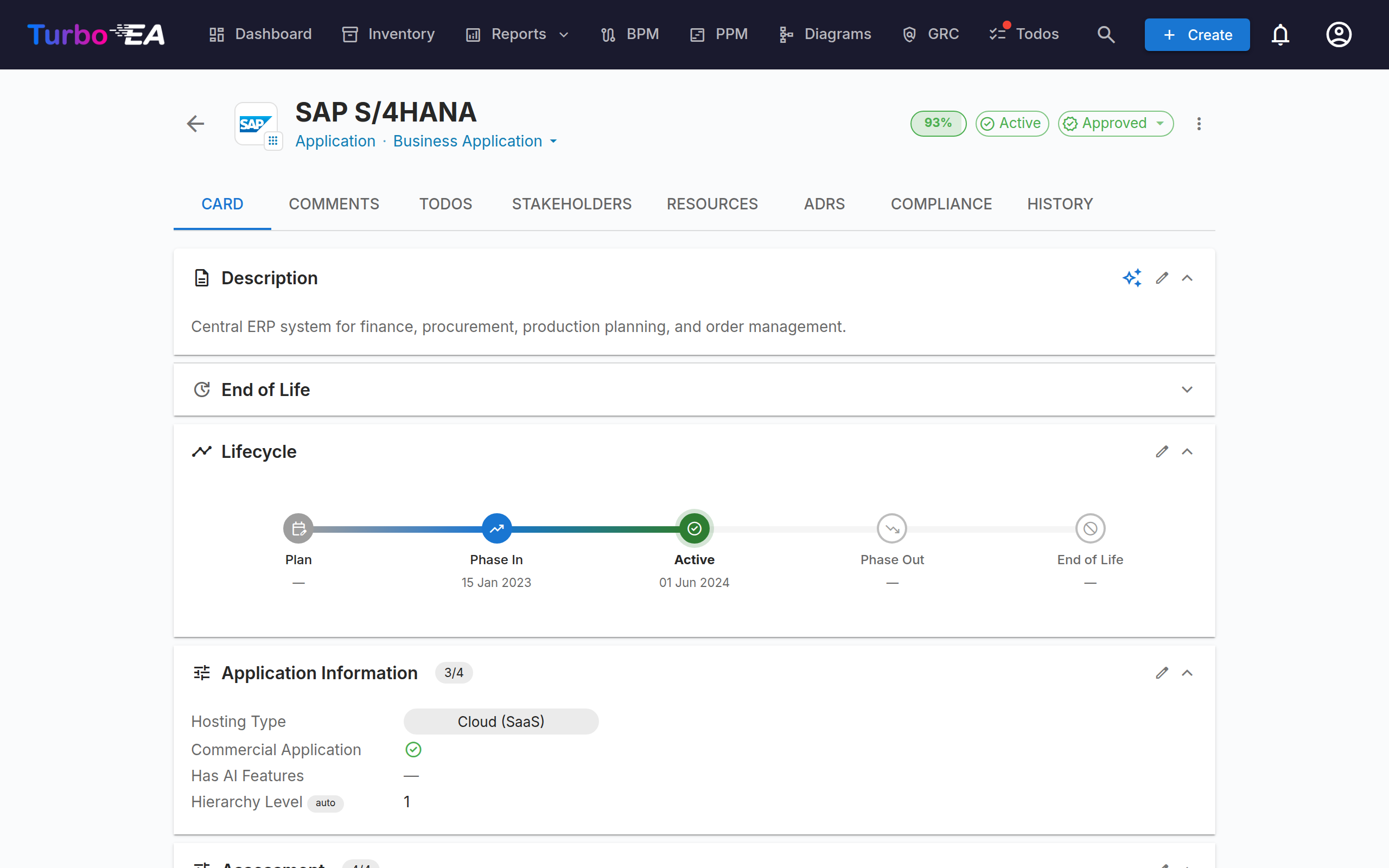Click the search magnifier icon
The height and width of the screenshot is (868, 1389).
1106,34
